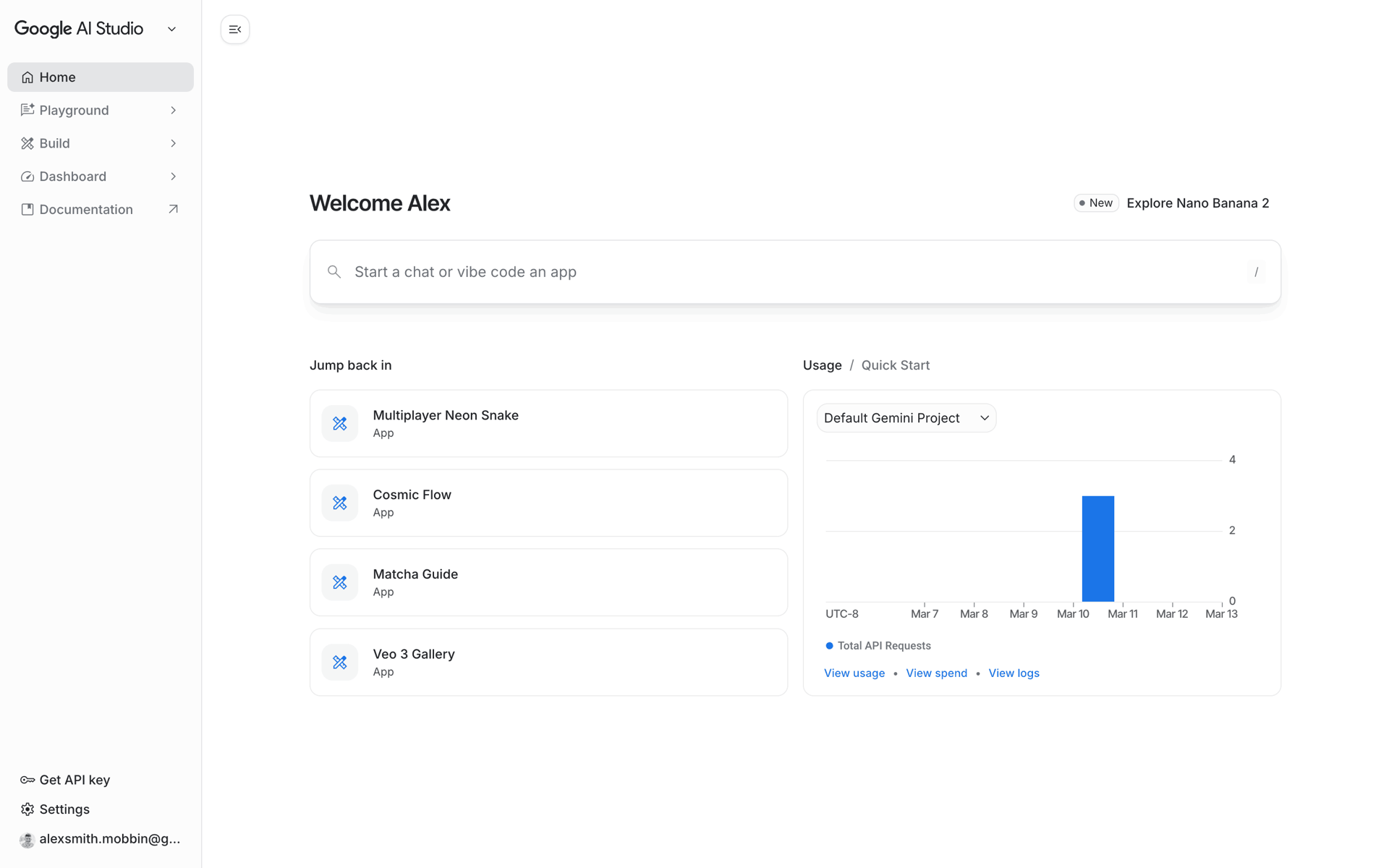
Task: Open the Default Gemini Project dropdown
Action: pos(906,418)
